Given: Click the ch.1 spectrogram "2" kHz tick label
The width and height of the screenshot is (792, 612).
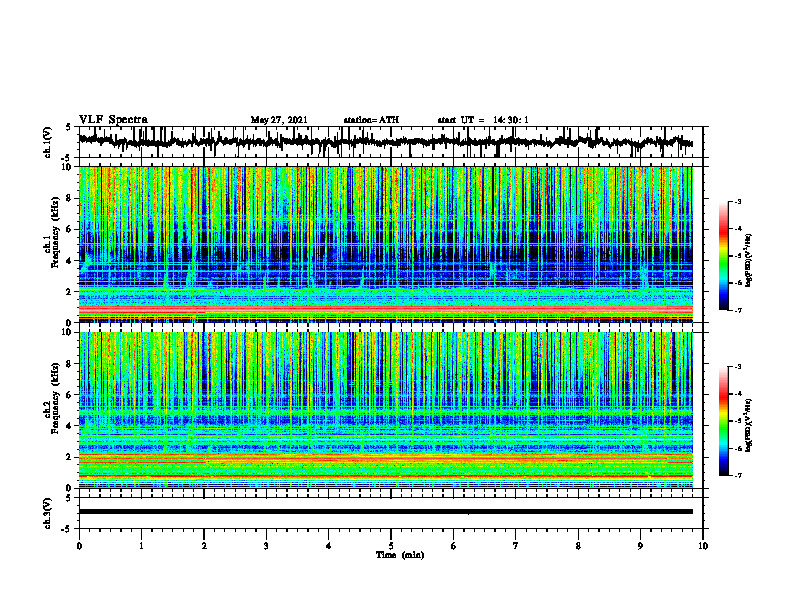Looking at the screenshot, I should tap(70, 291).
